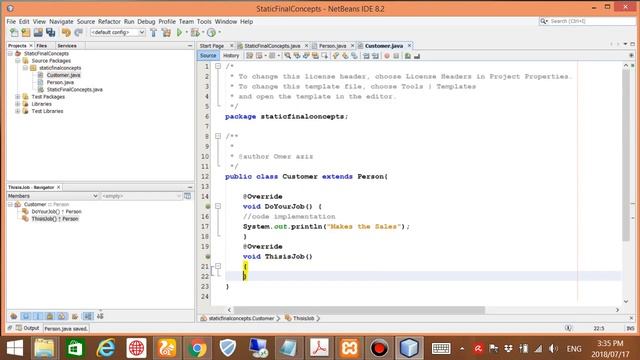Click the Save All toolbar icon
The height and width of the screenshot is (360, 640).
pos(51,32)
